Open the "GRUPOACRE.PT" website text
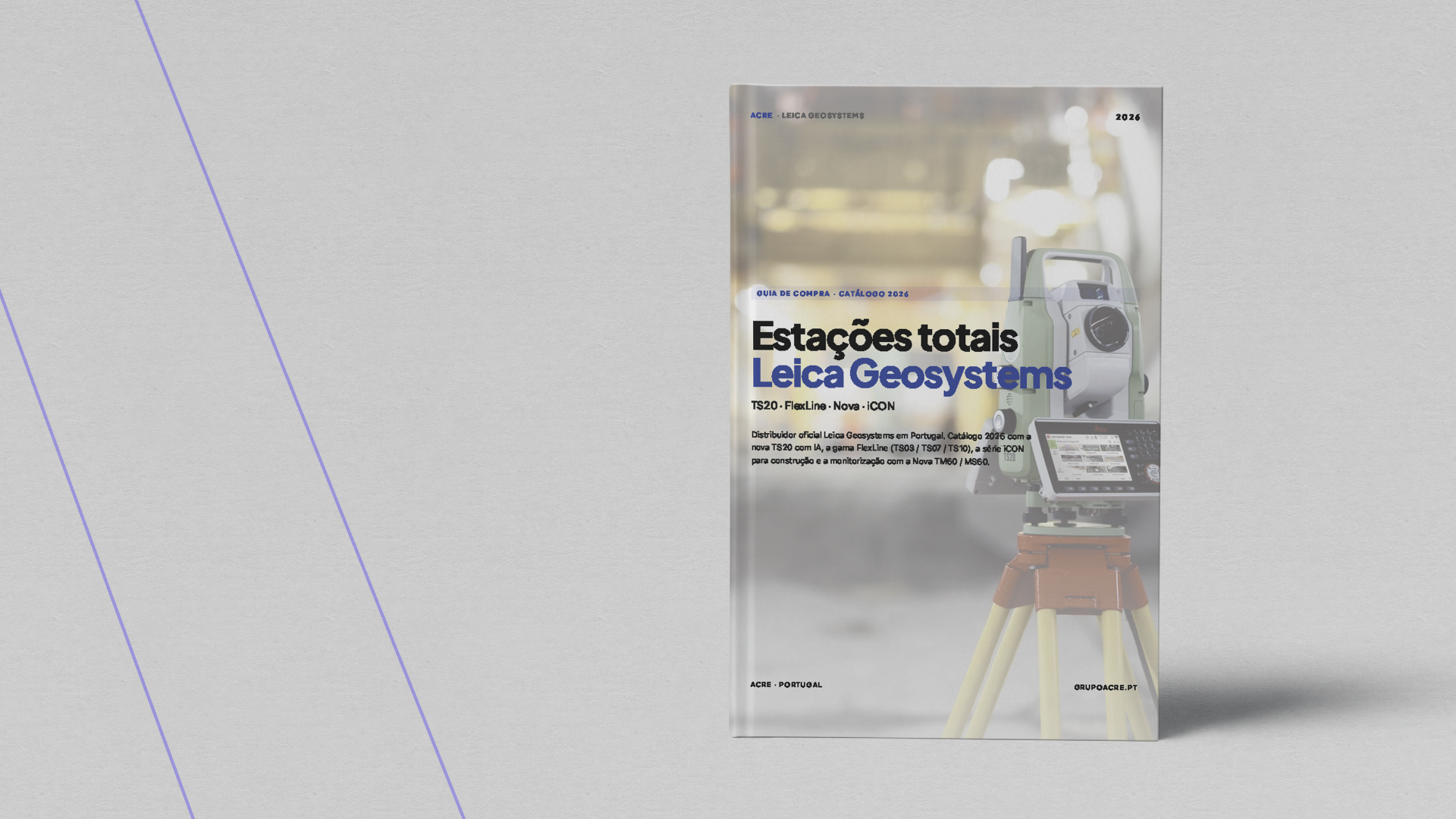Screen dimensions: 1456x819 [1105, 687]
